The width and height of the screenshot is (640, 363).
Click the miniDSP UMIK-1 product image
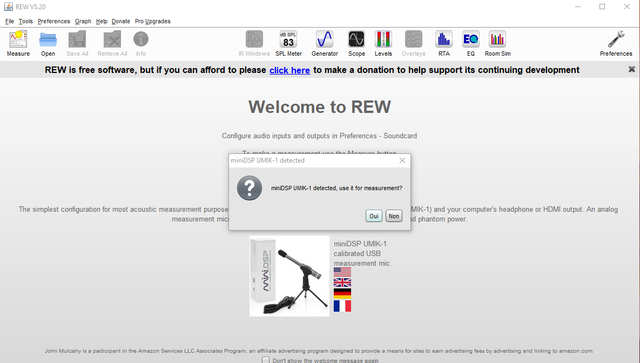coord(289,276)
